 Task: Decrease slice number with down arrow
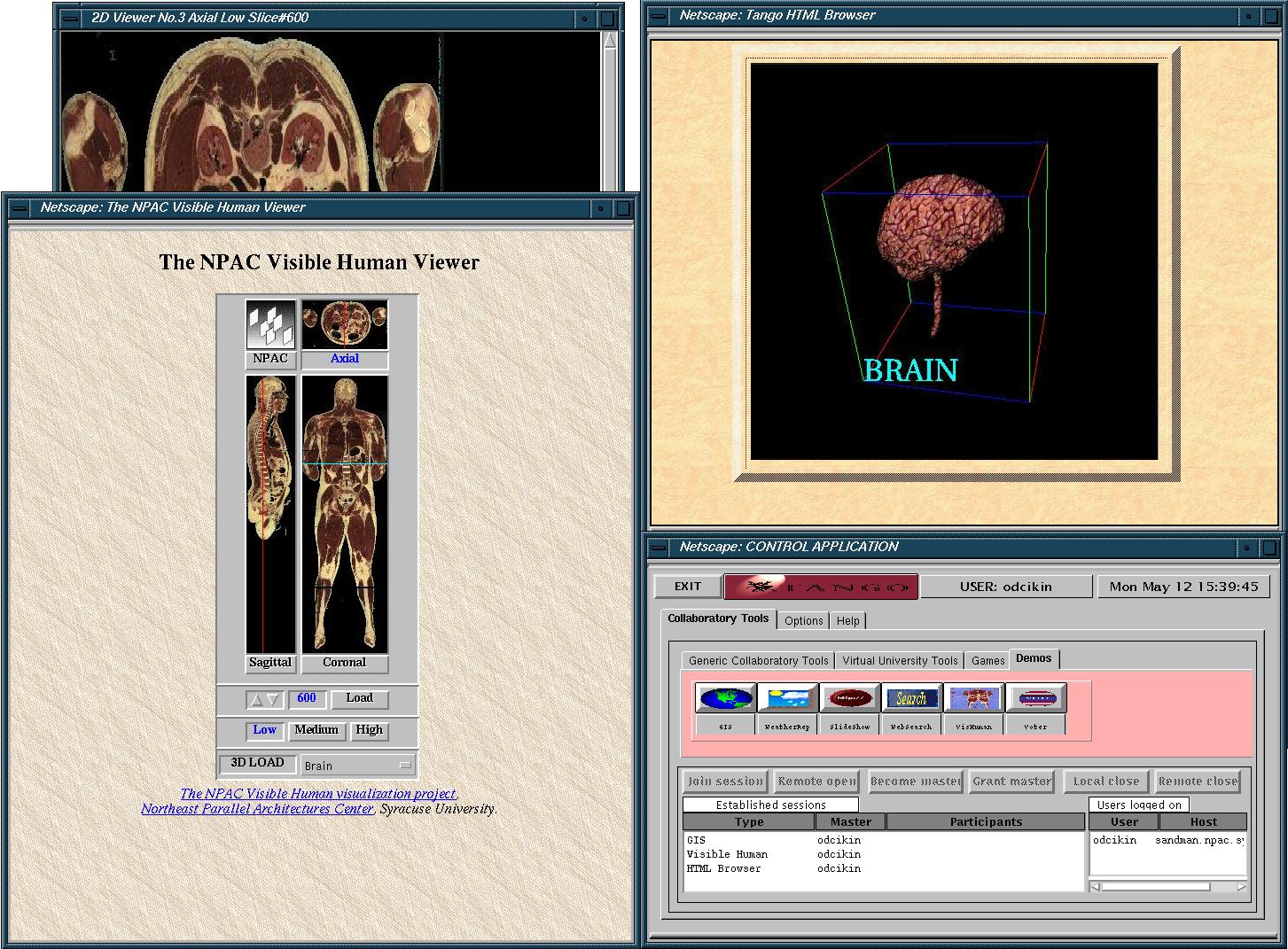(273, 700)
